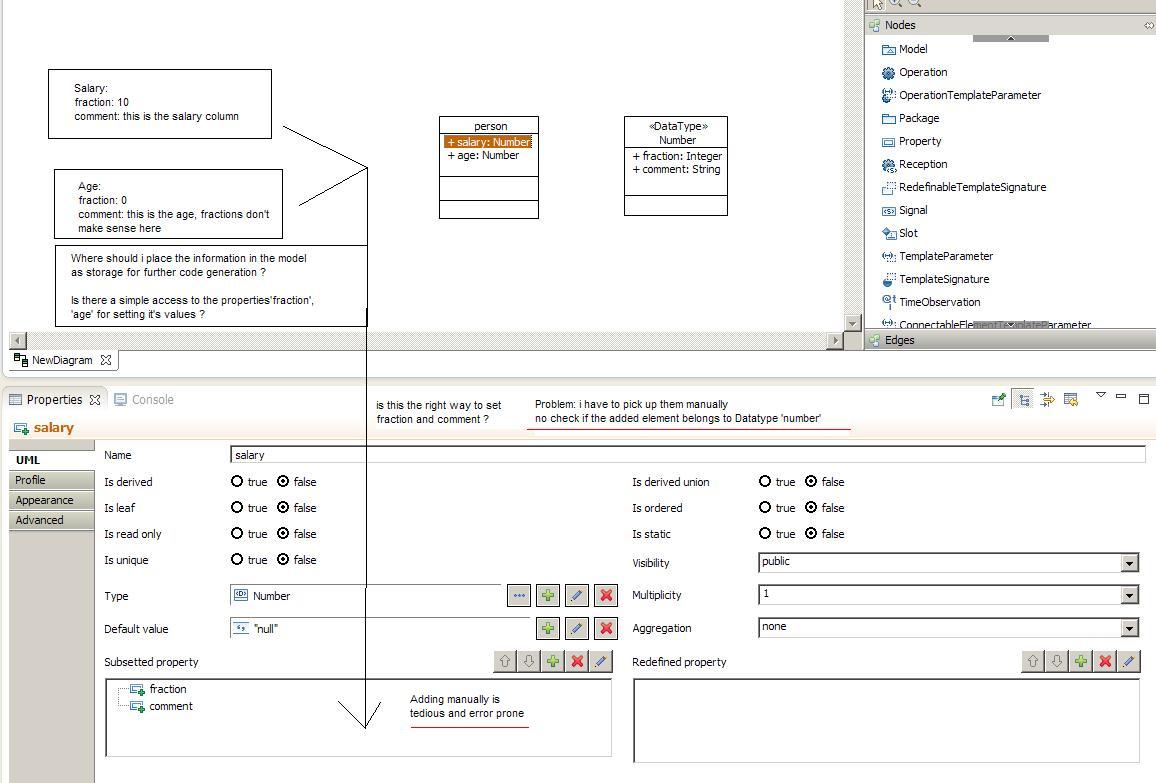Remove the selected Subsetted property
This screenshot has height=783, width=1156.
577,661
